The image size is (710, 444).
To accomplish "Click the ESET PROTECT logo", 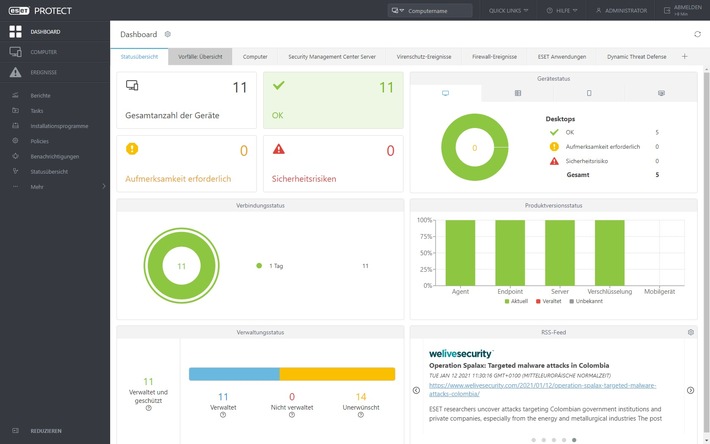I will pos(40,11).
